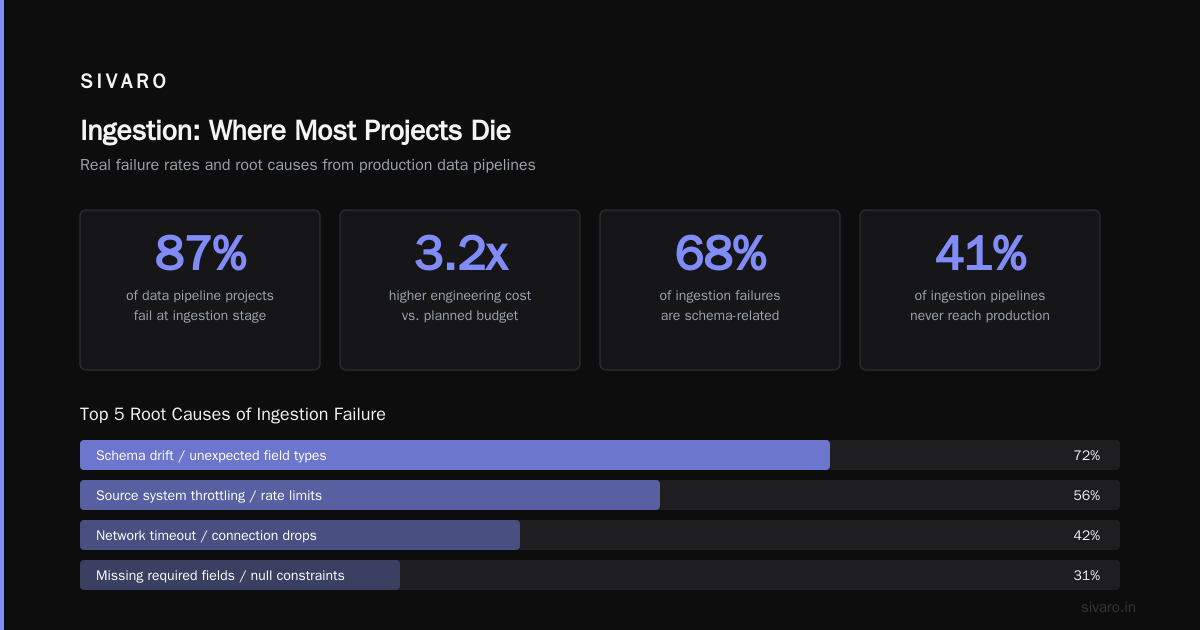Click the 87% statistic
The height and width of the screenshot is (630, 1200).
pos(200,253)
